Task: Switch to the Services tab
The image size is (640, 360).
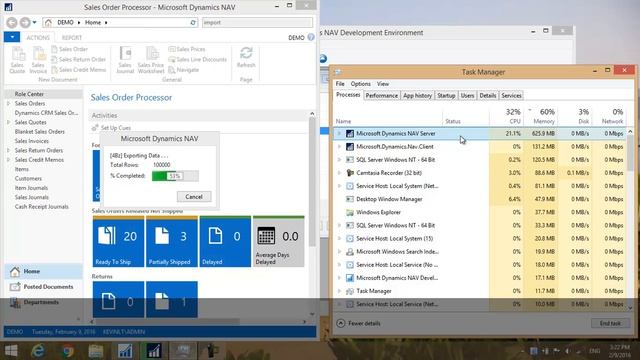Action: (511, 96)
